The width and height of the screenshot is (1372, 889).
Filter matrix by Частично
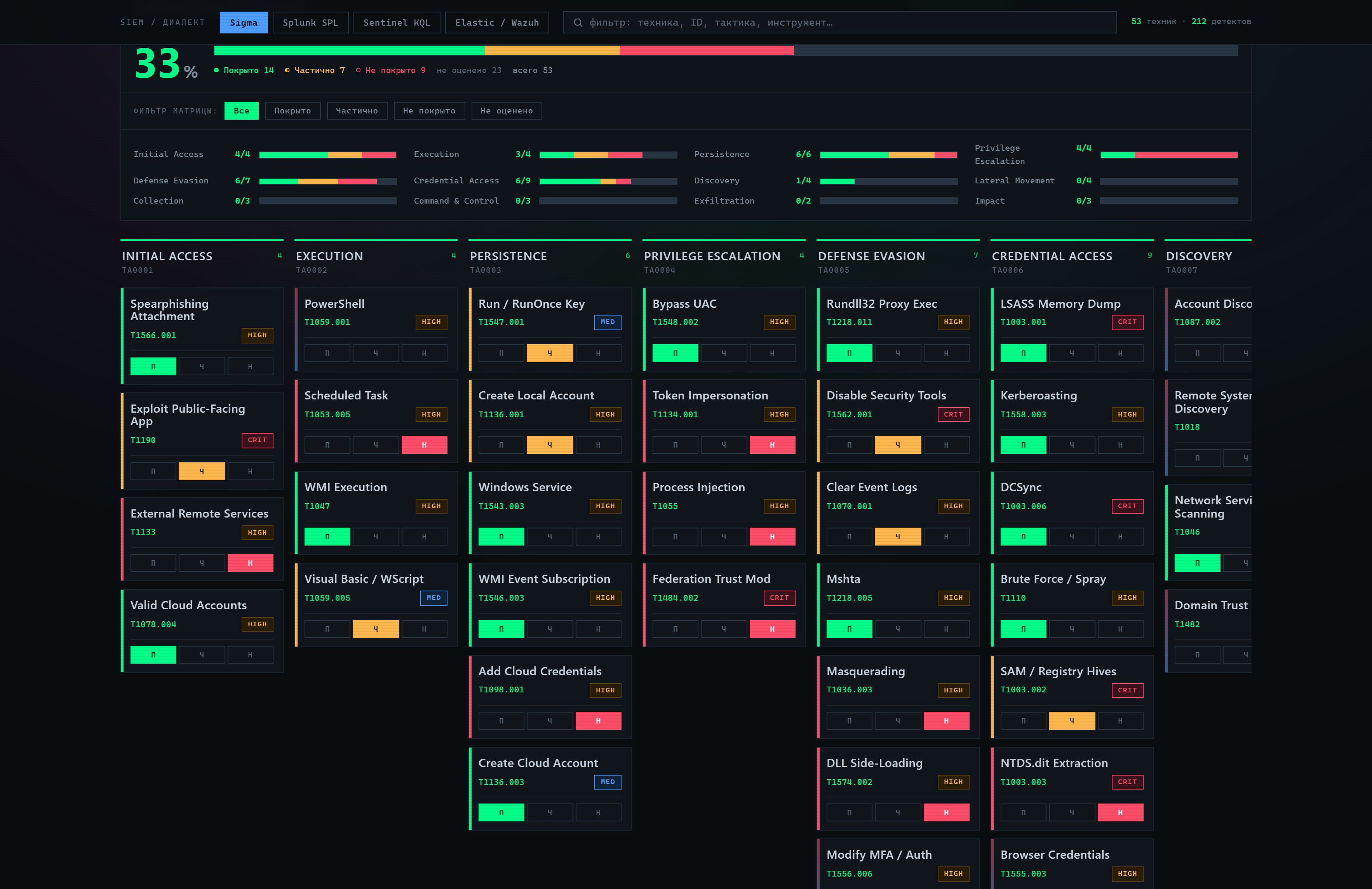tap(357, 111)
